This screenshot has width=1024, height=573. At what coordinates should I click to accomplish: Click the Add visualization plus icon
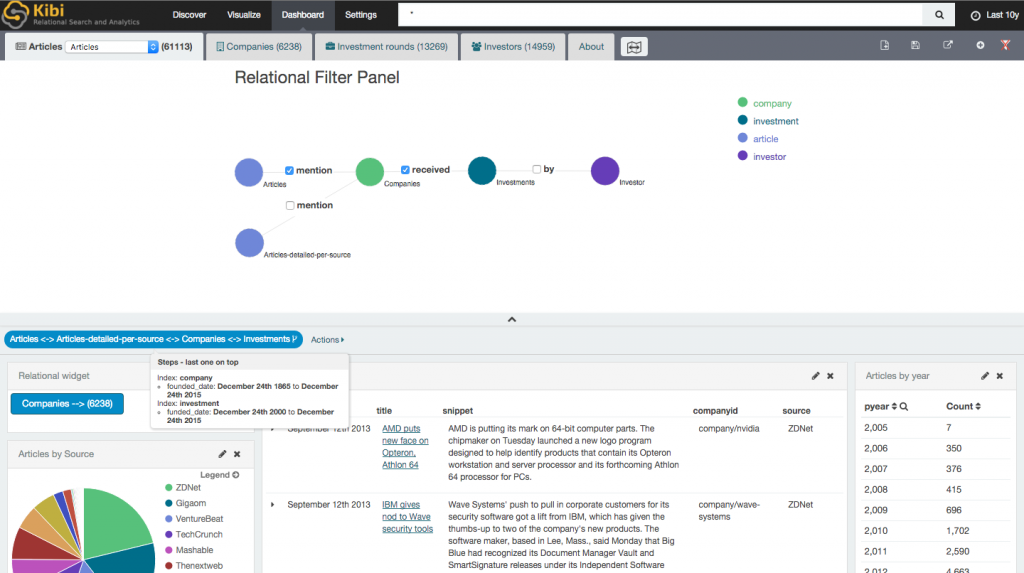point(980,45)
